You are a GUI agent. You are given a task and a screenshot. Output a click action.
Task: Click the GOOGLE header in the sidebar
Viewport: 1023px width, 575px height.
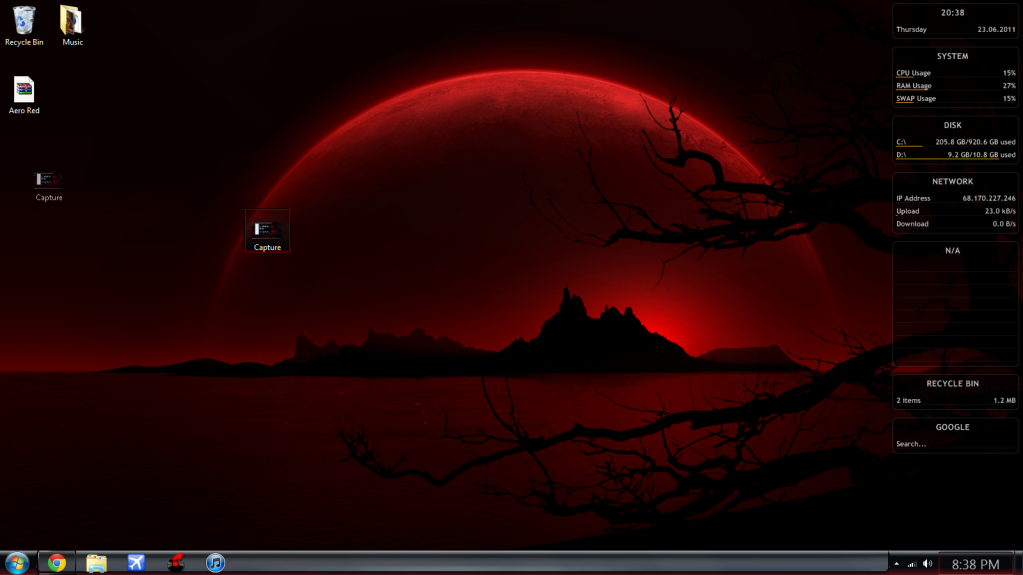(953, 427)
